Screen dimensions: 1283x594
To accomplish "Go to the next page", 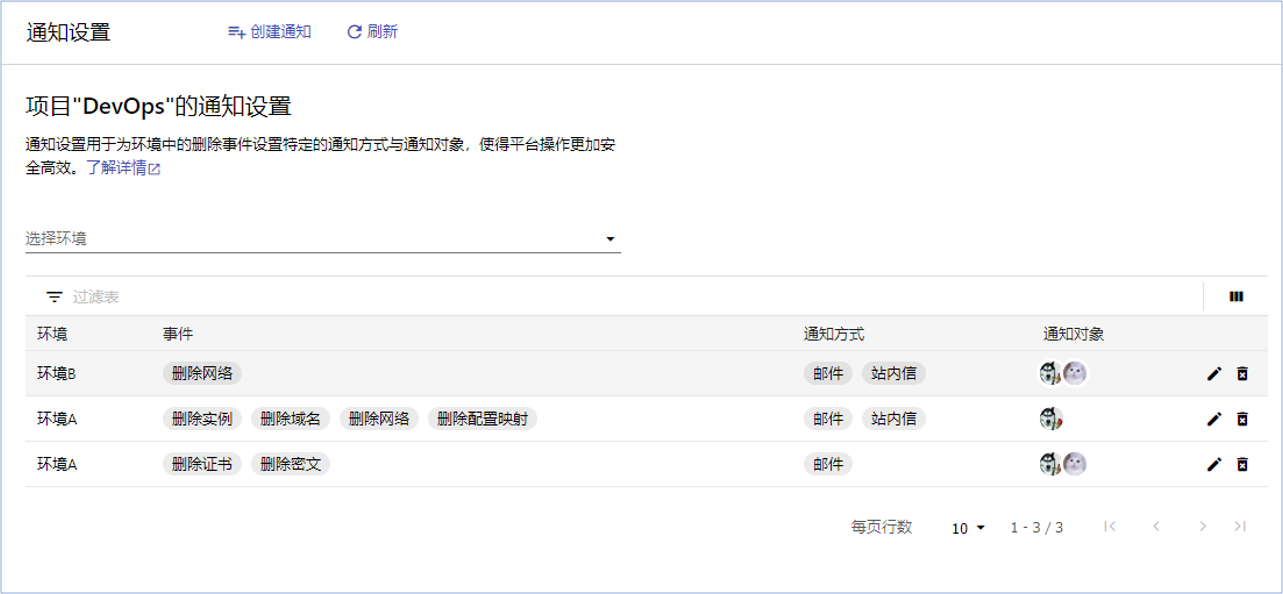I will coord(1203,527).
